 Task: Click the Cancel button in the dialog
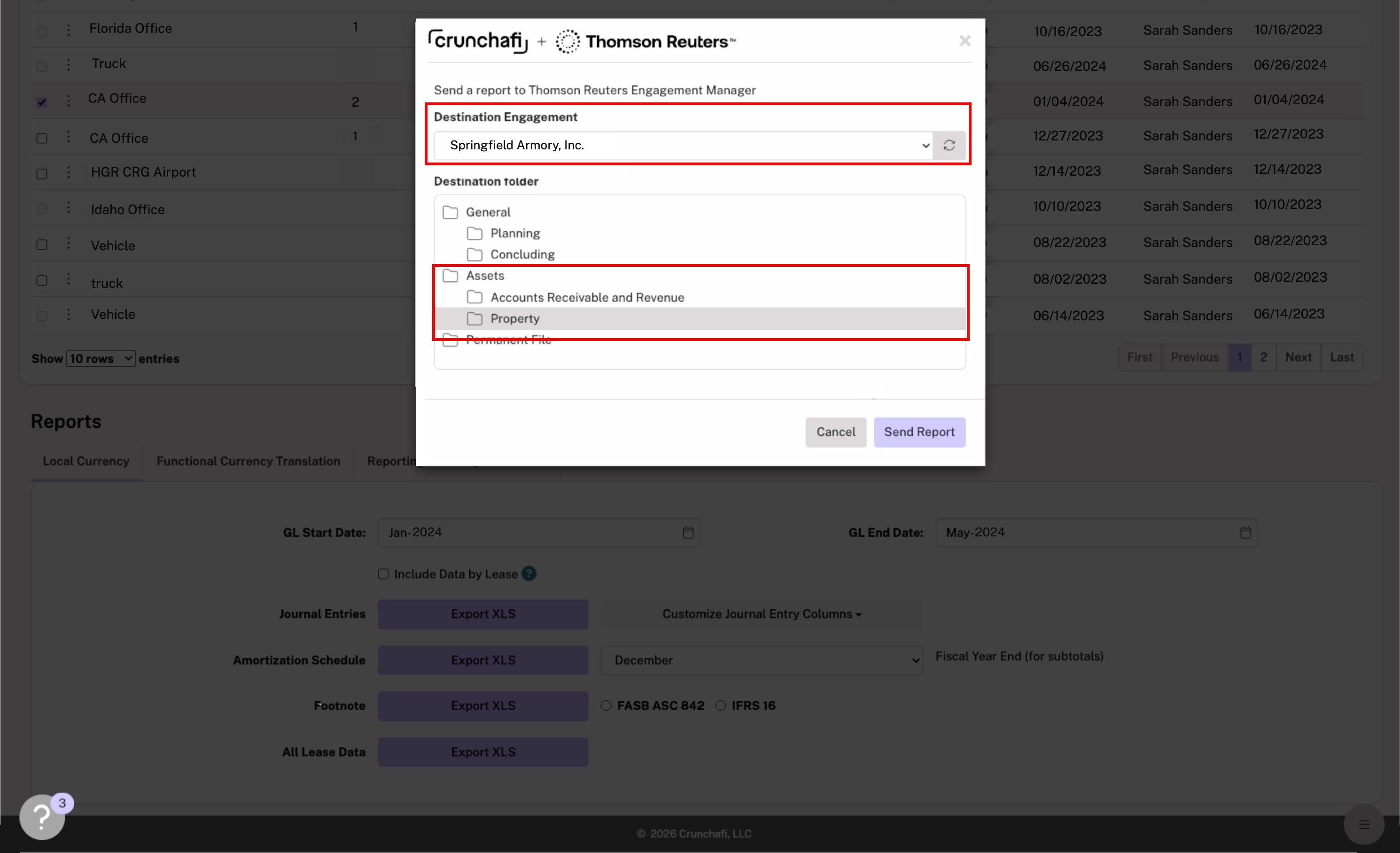tap(836, 432)
